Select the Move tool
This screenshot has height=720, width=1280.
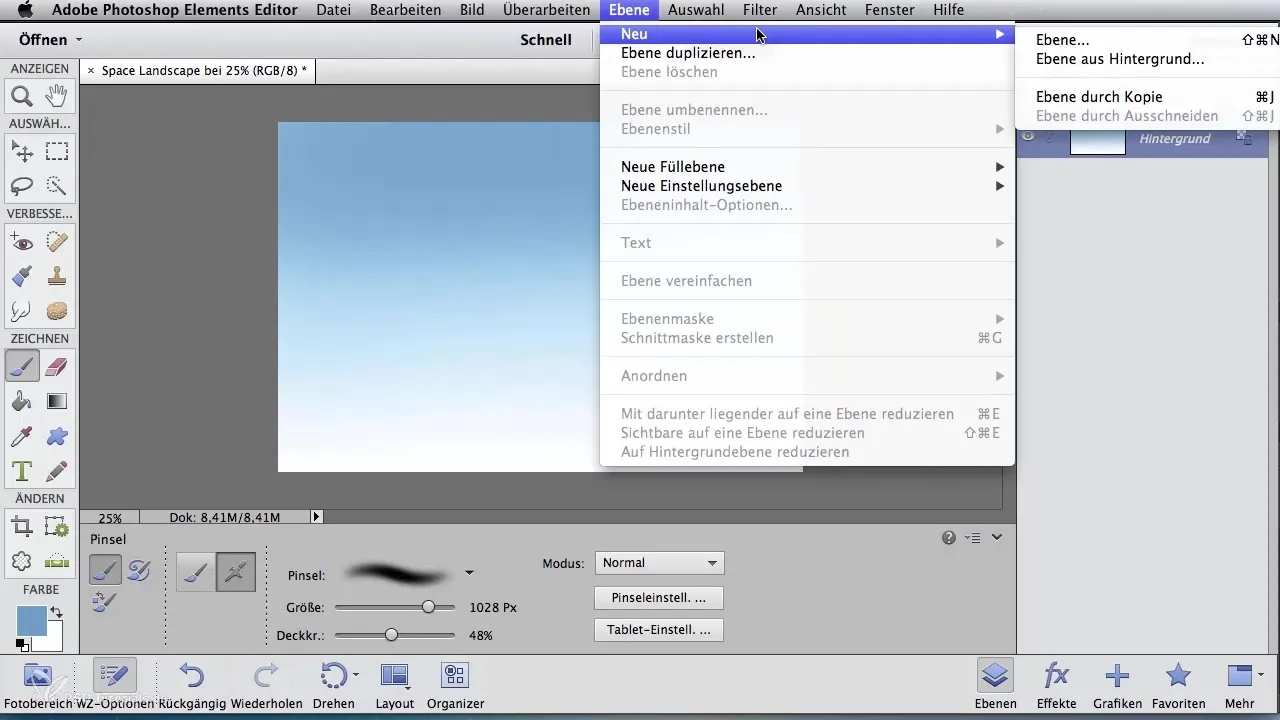22,152
